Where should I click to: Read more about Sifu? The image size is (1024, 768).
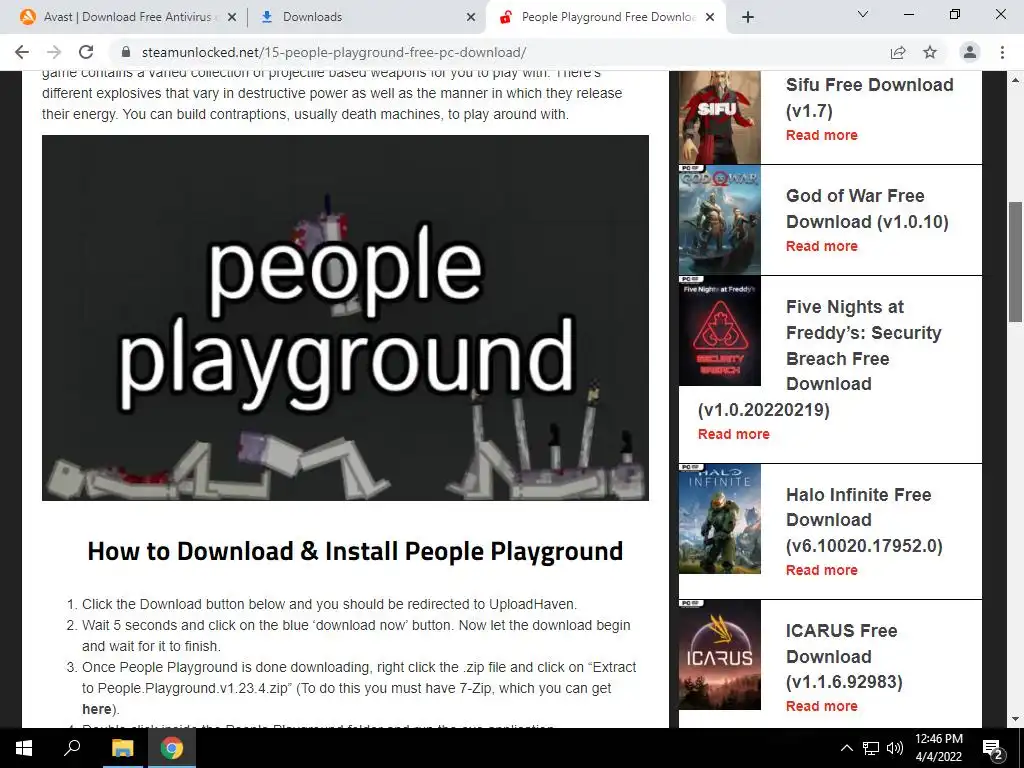[x=822, y=135]
